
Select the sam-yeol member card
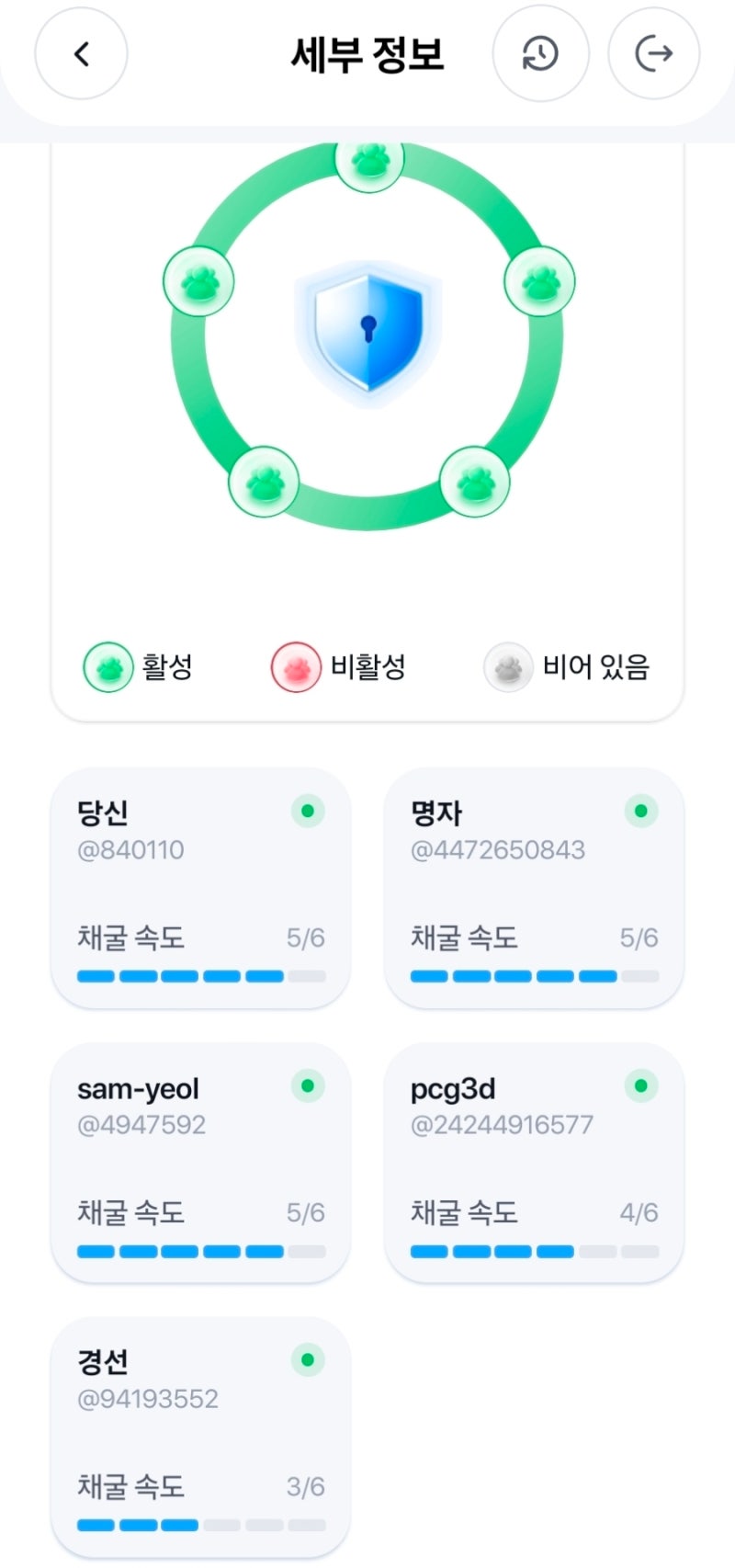(x=200, y=1163)
